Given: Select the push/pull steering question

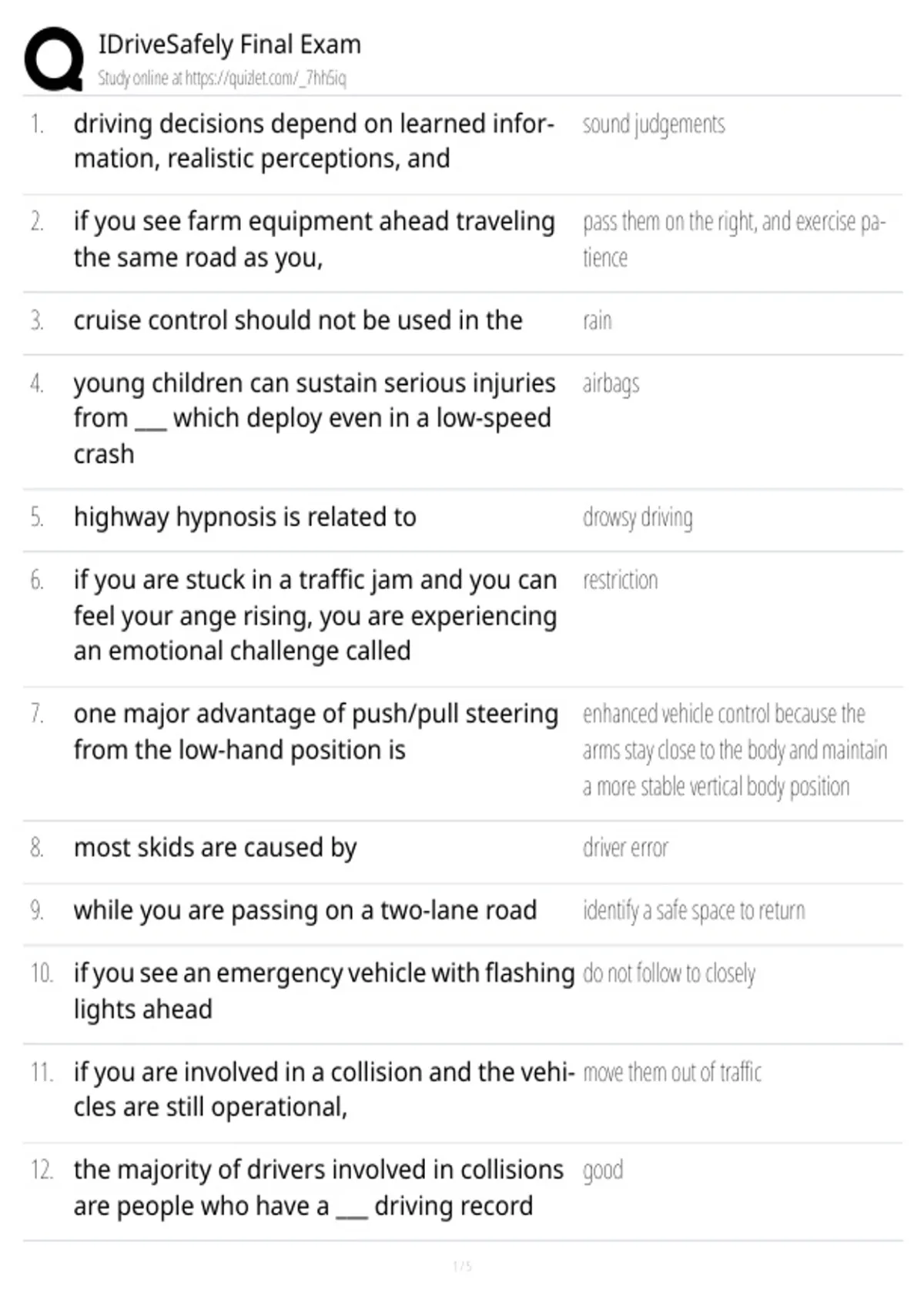Looking at the screenshot, I should click(316, 731).
